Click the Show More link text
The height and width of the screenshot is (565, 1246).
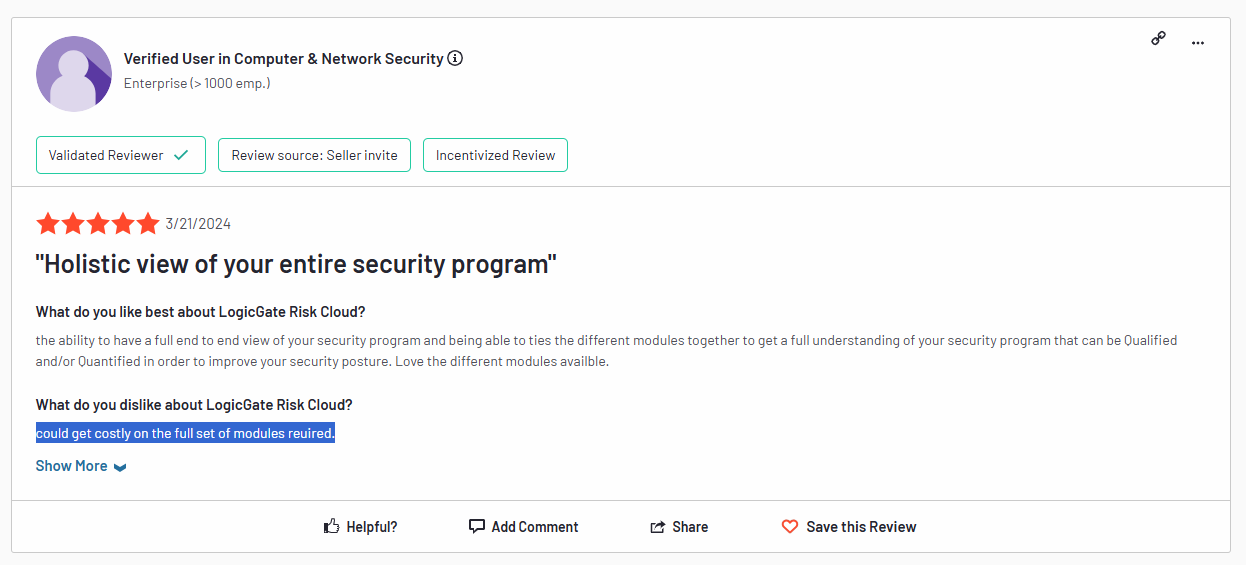tap(71, 466)
